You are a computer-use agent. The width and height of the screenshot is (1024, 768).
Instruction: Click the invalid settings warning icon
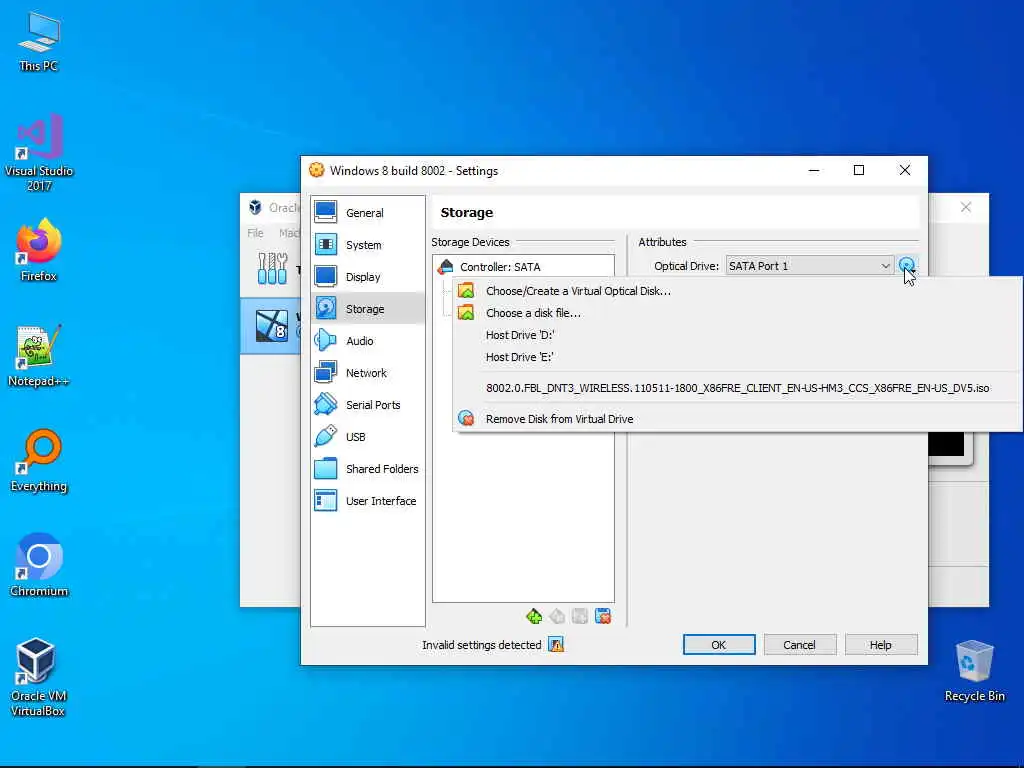pyautogui.click(x=556, y=645)
